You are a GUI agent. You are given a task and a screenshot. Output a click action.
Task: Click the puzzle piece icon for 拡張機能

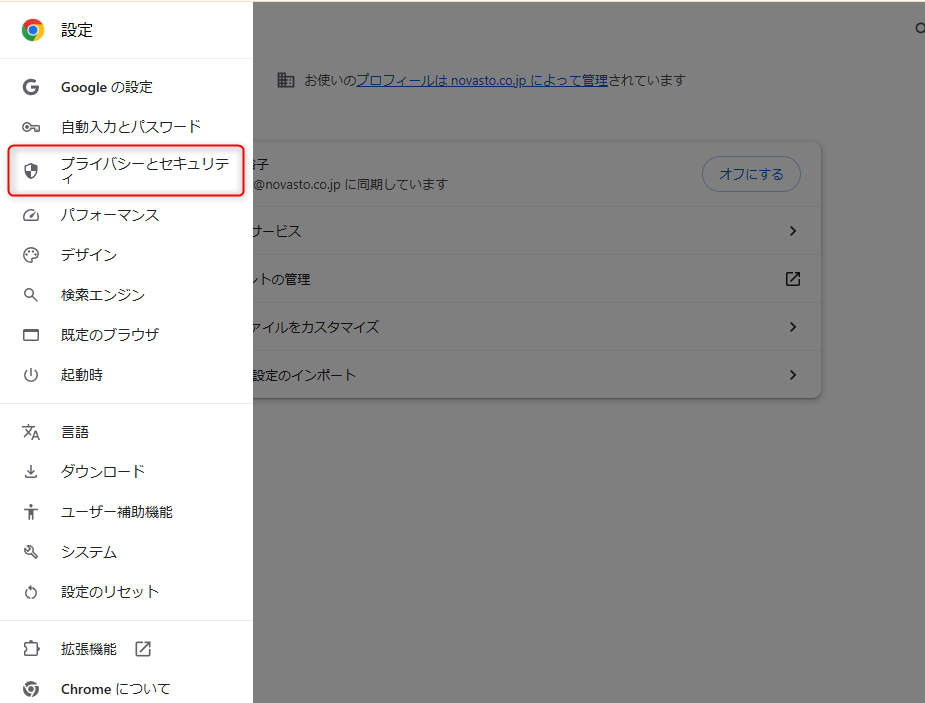tap(31, 649)
